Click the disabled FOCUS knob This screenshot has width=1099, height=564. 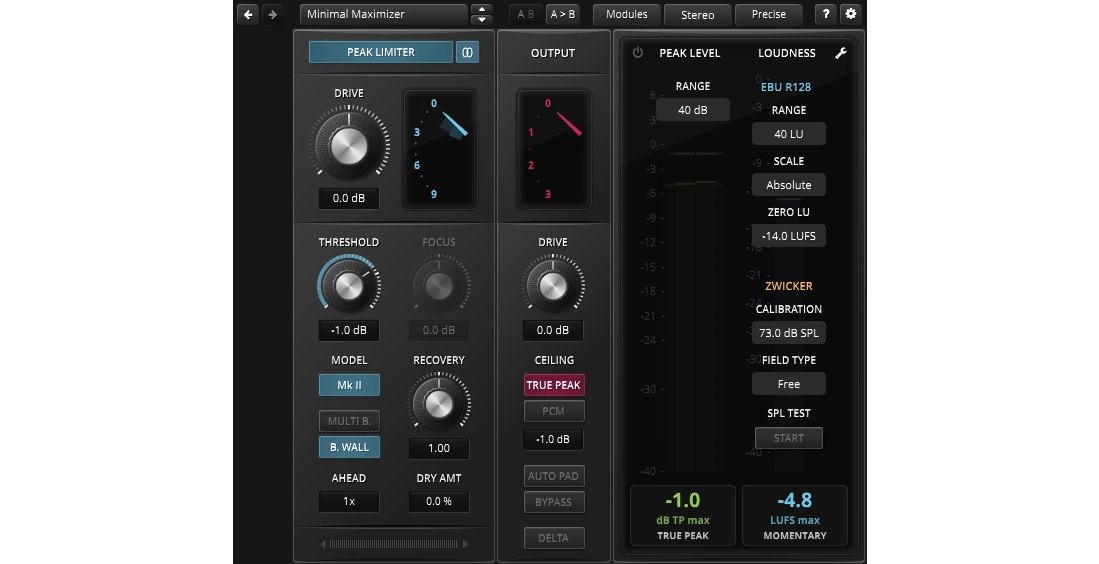[x=439, y=285]
